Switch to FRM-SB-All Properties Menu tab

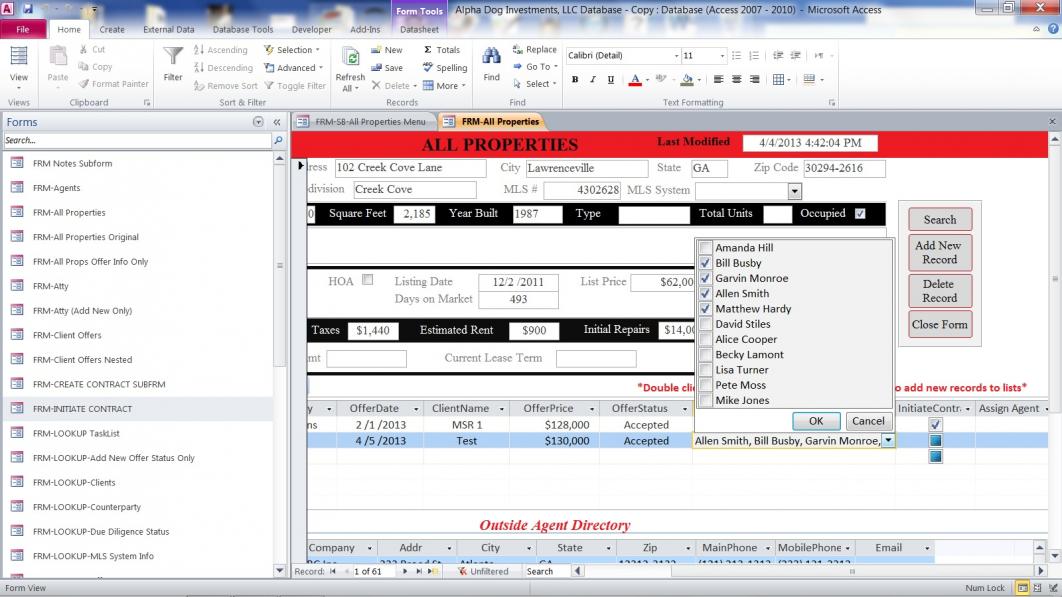(x=362, y=122)
